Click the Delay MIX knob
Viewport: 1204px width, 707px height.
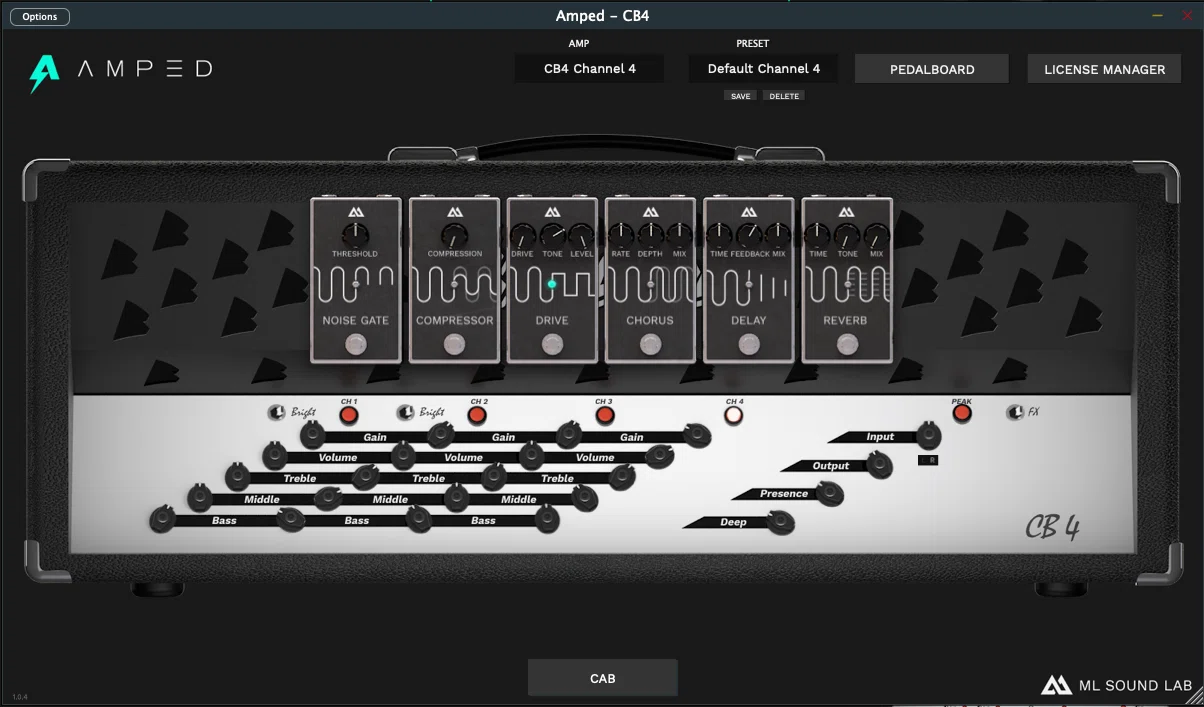778,236
